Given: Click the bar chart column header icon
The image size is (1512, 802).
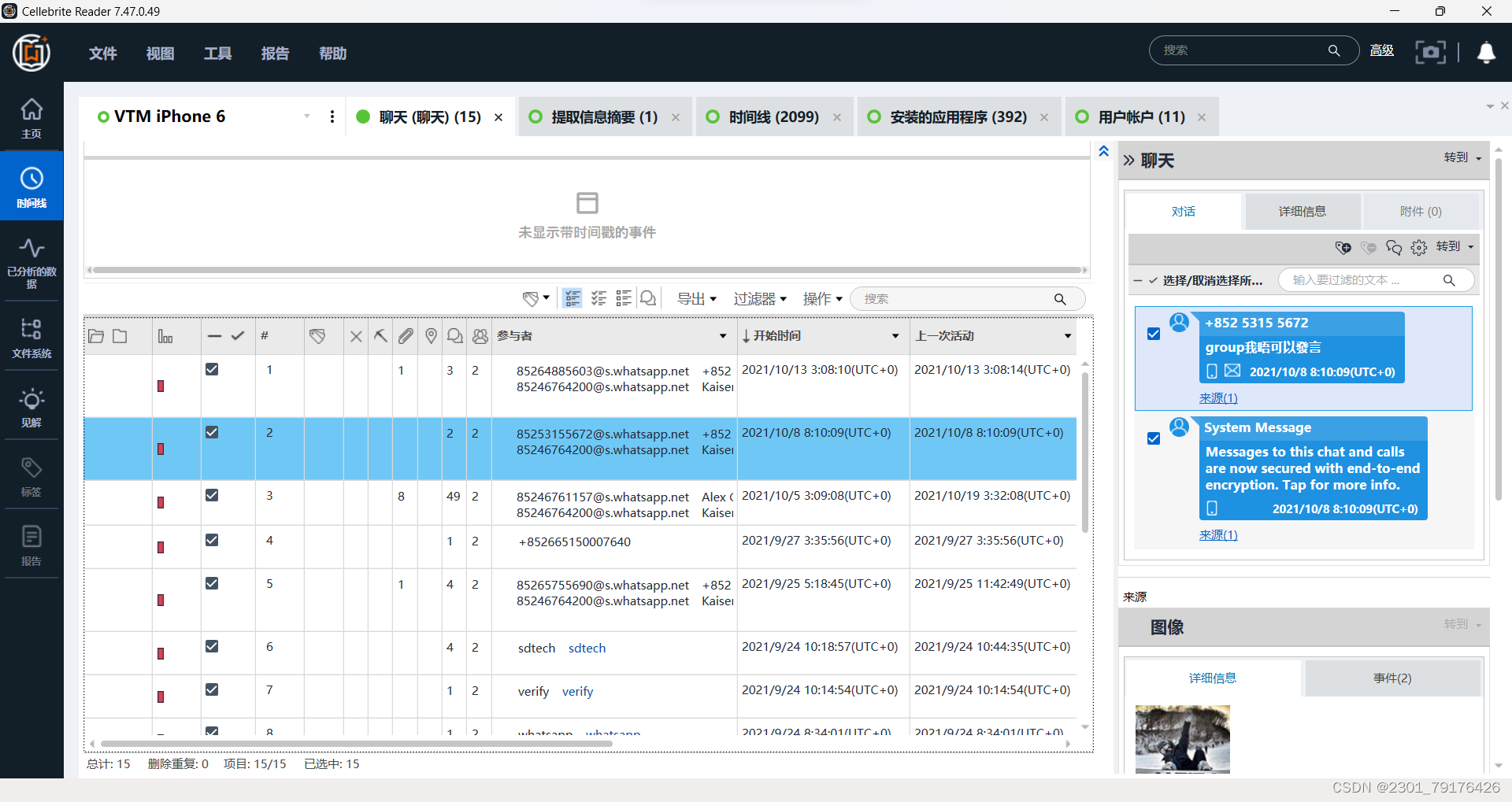Looking at the screenshot, I should (x=165, y=336).
